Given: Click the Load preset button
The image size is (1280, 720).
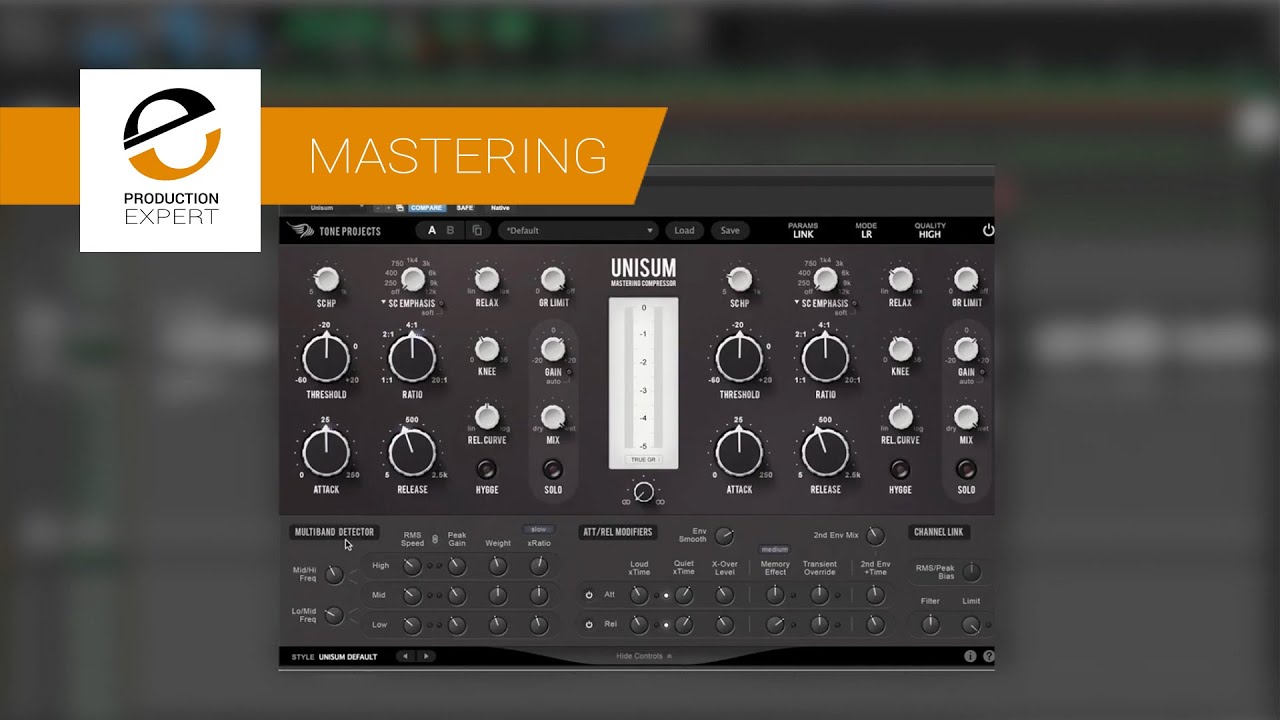Looking at the screenshot, I should click(684, 230).
